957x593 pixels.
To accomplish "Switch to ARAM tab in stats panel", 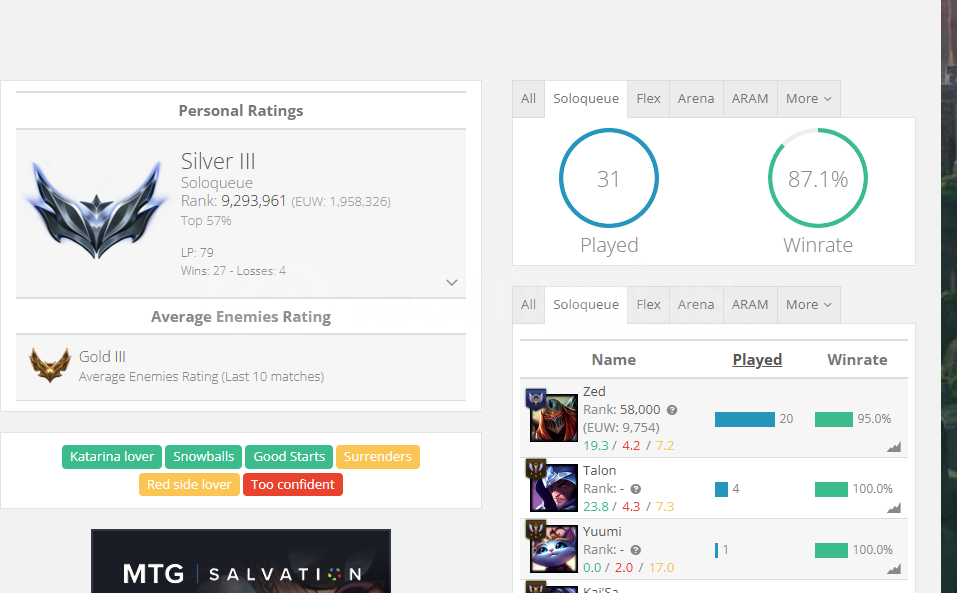I will tap(750, 99).
